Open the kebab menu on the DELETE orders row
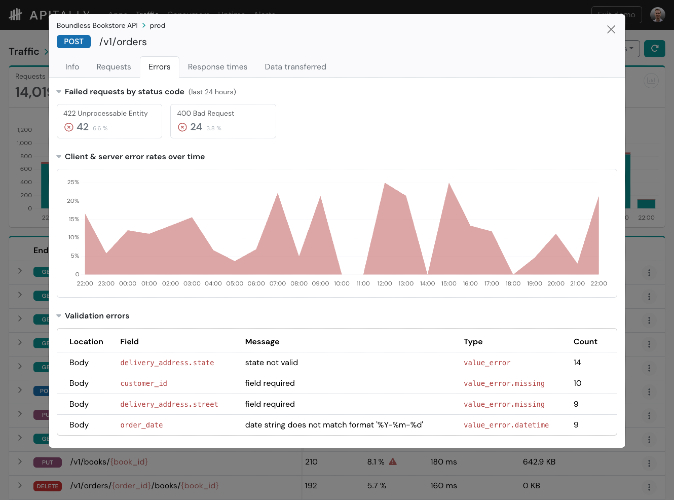This screenshot has height=500, width=674. pyautogui.click(x=649, y=487)
